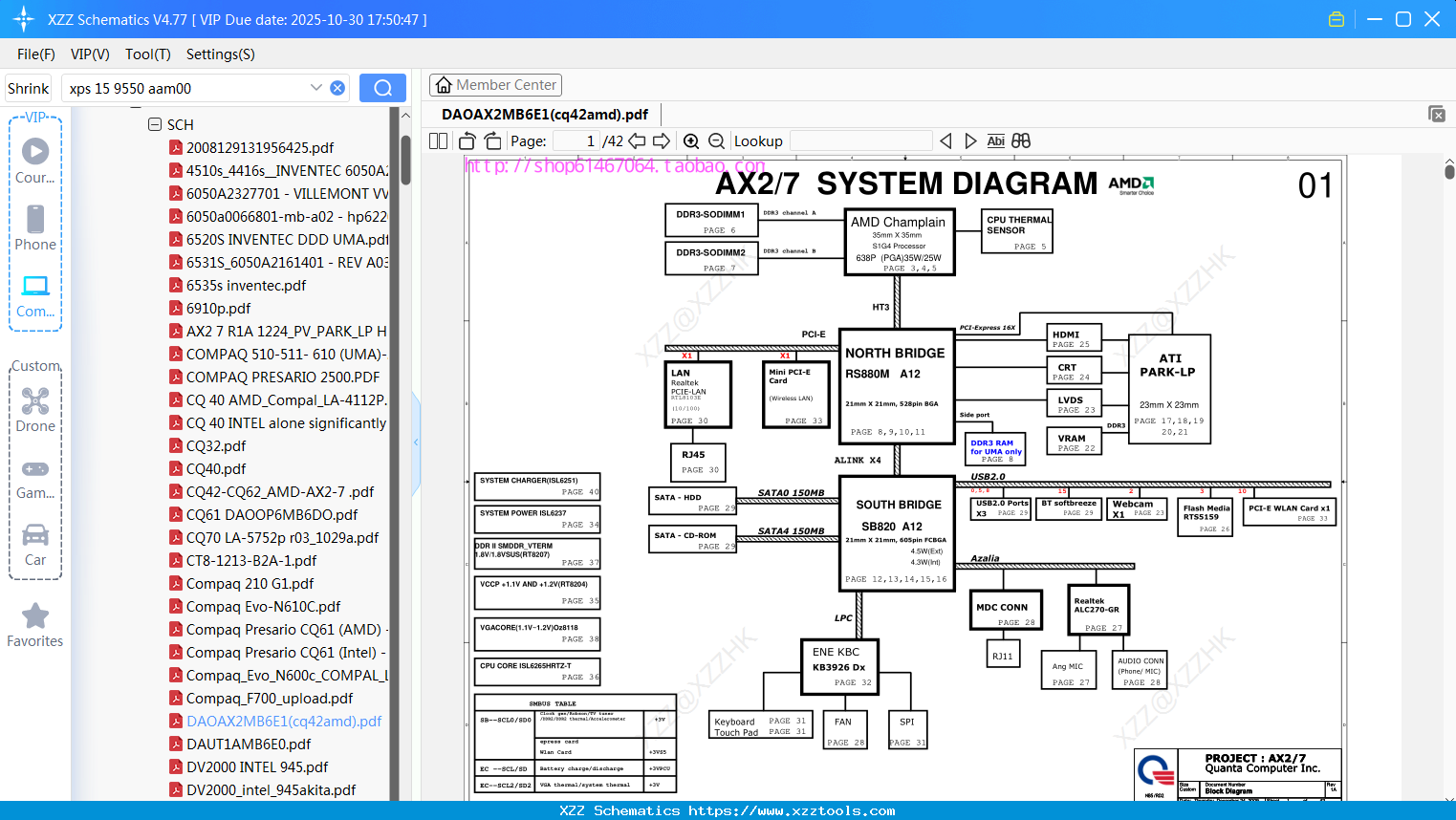Viewport: 1456px width, 820px height.
Task: Find next lookup result
Action: pyautogui.click(x=970, y=140)
